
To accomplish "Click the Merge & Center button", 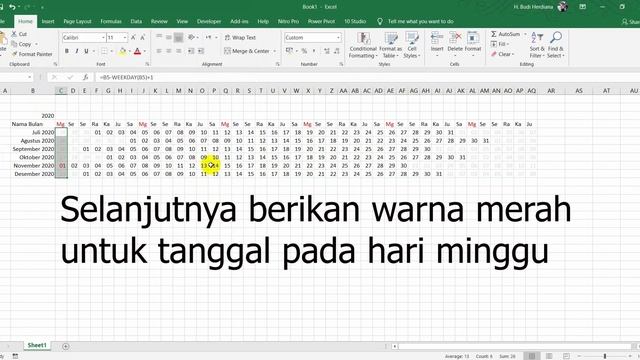I will (x=247, y=51).
